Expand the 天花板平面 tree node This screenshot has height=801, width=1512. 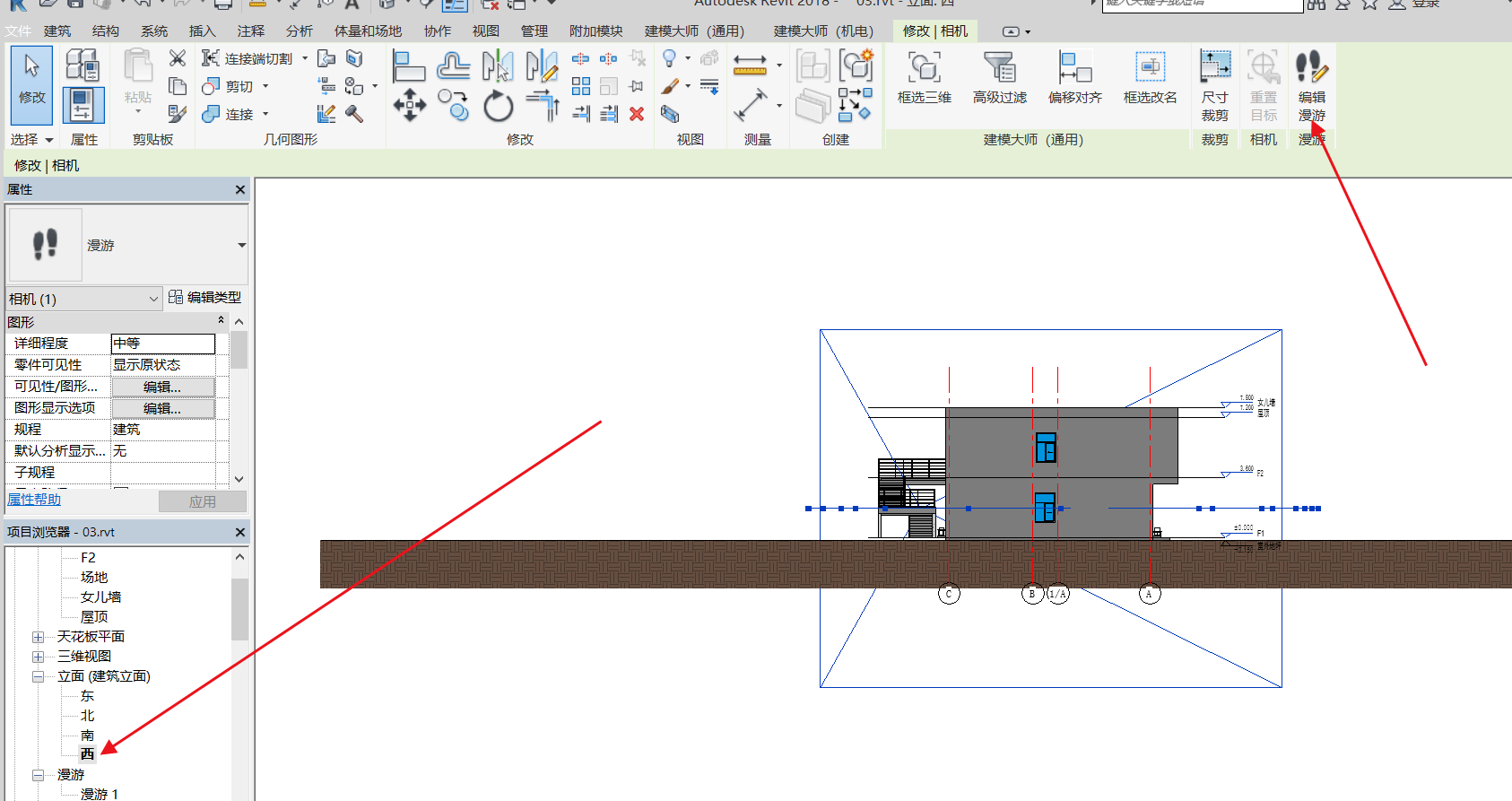(39, 637)
